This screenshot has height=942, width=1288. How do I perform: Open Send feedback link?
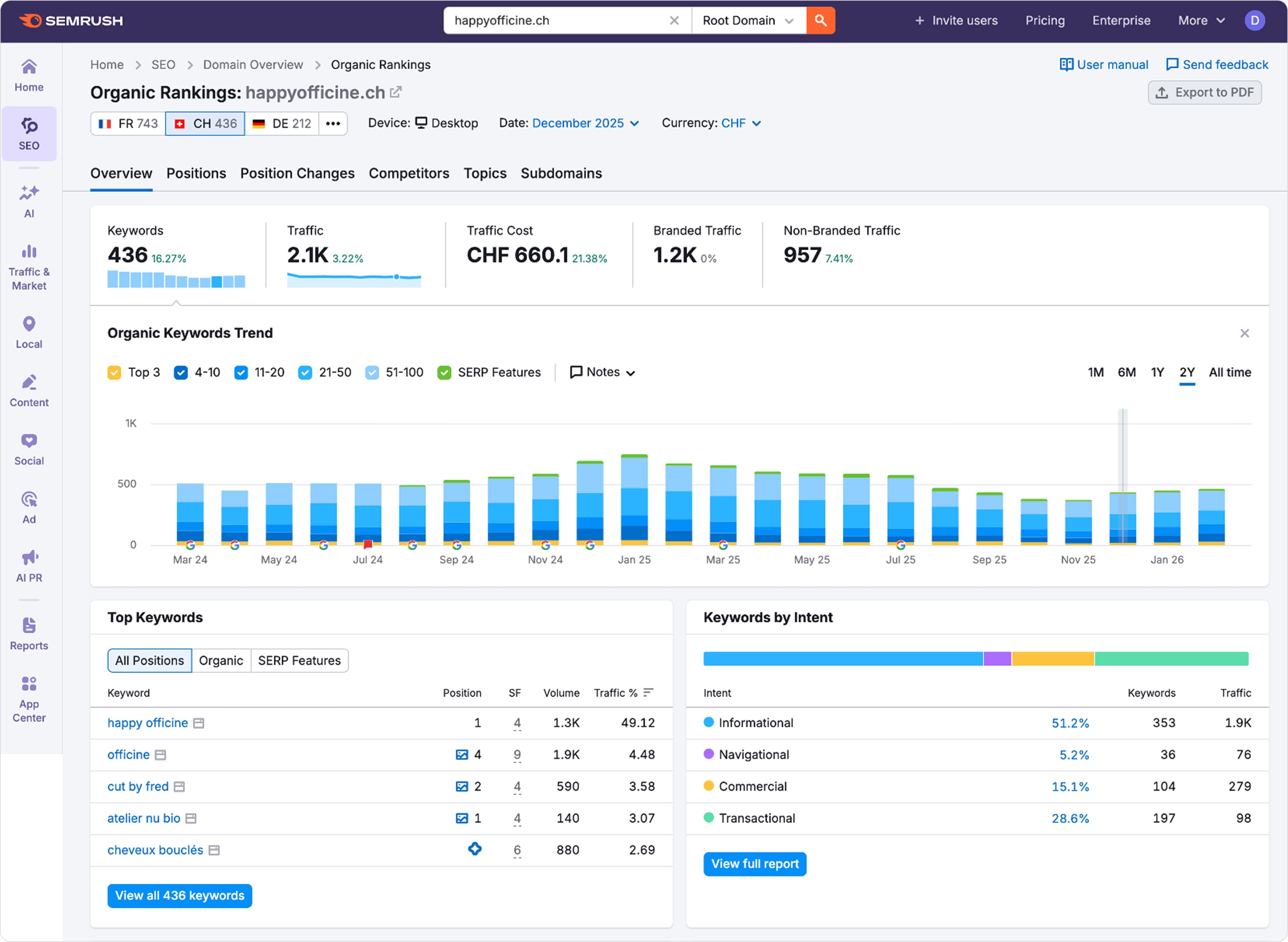click(x=1217, y=64)
